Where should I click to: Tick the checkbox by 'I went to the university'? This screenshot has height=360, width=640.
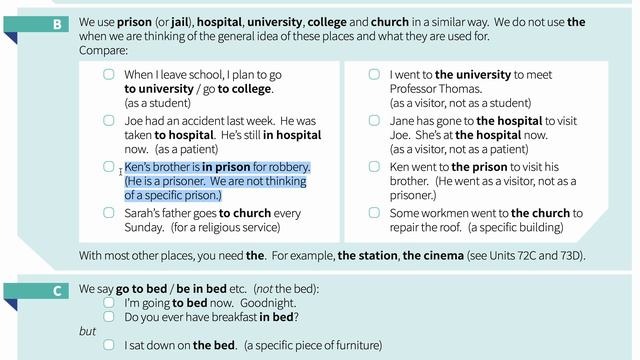(x=374, y=74)
